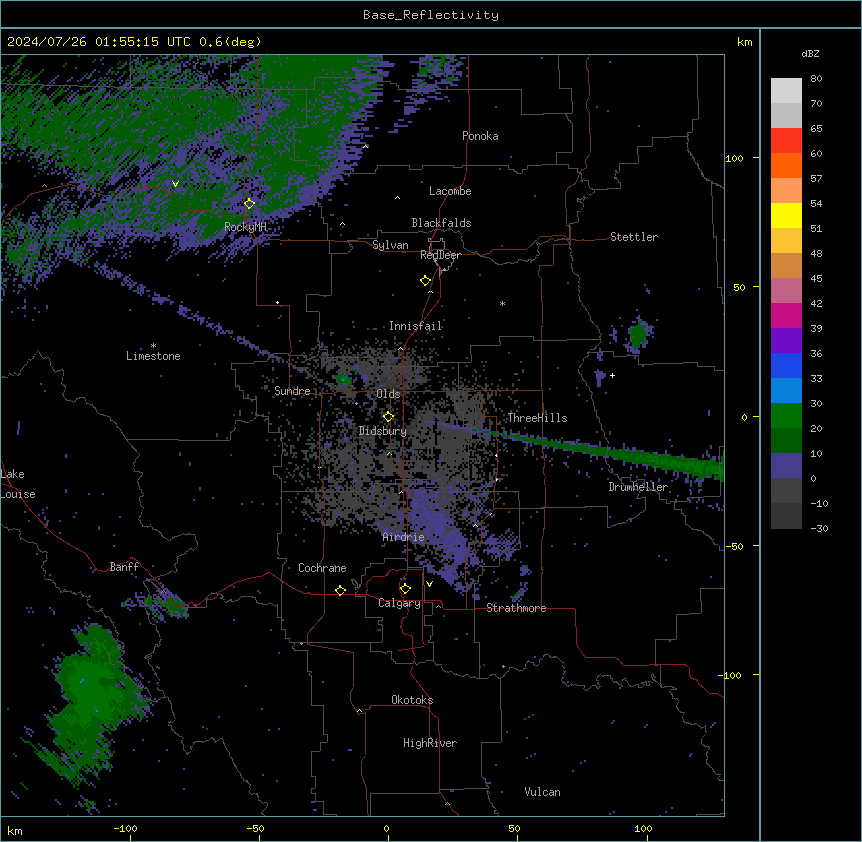Select the yellow diamond between Olds and Didsbury
Screen dimensions: 862x842
pos(388,417)
